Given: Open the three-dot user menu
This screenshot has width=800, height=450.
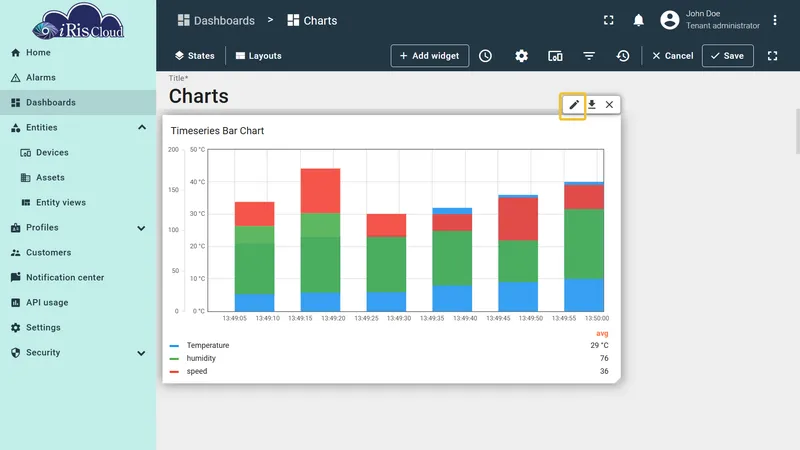Looking at the screenshot, I should [774, 20].
